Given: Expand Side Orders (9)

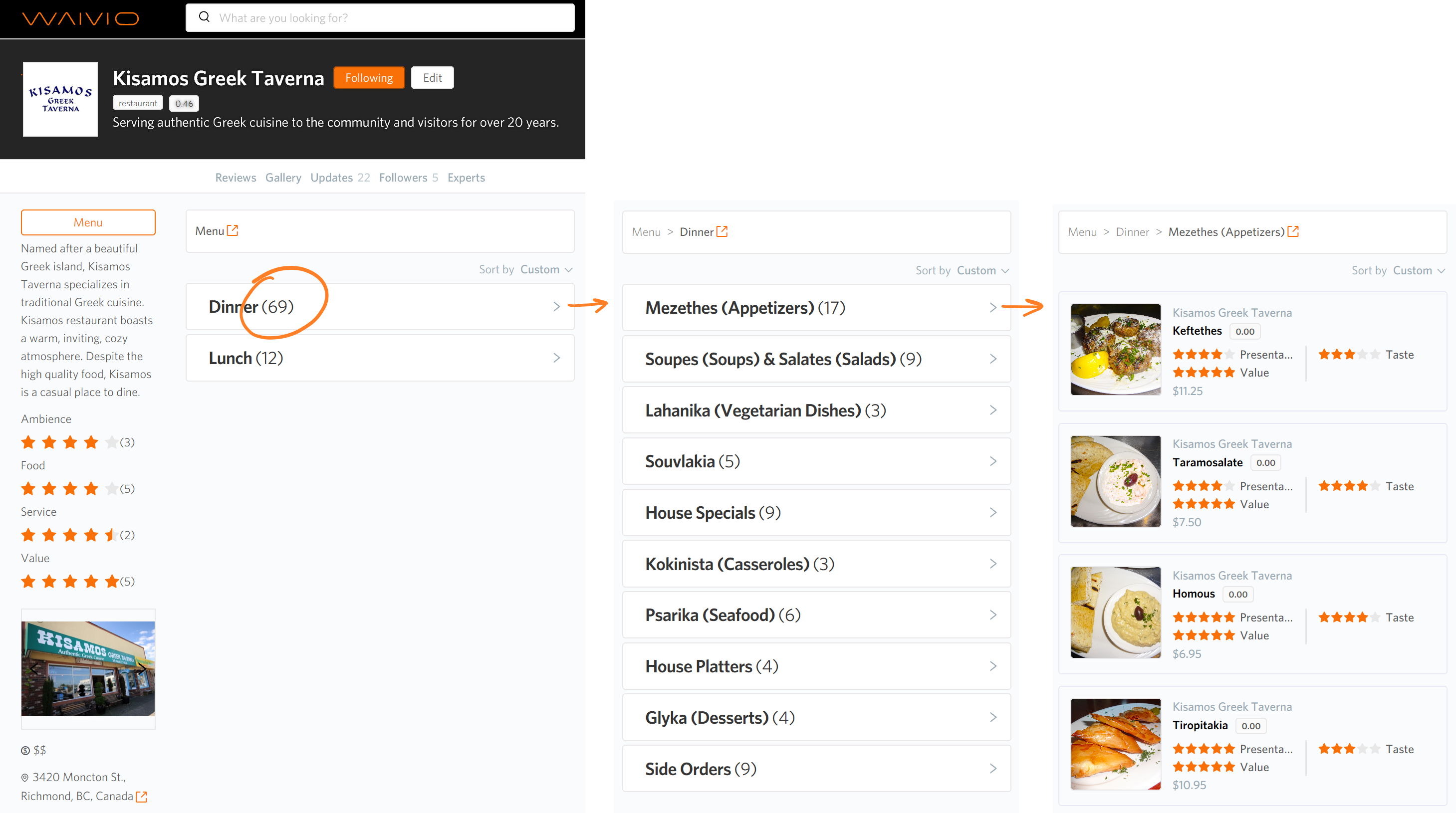Looking at the screenshot, I should pyautogui.click(x=816, y=769).
